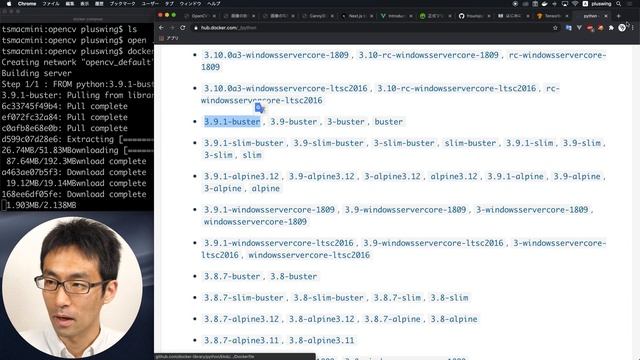Open the 3.8-buster tag link
Viewport: 640px width, 360px height.
tap(293, 276)
